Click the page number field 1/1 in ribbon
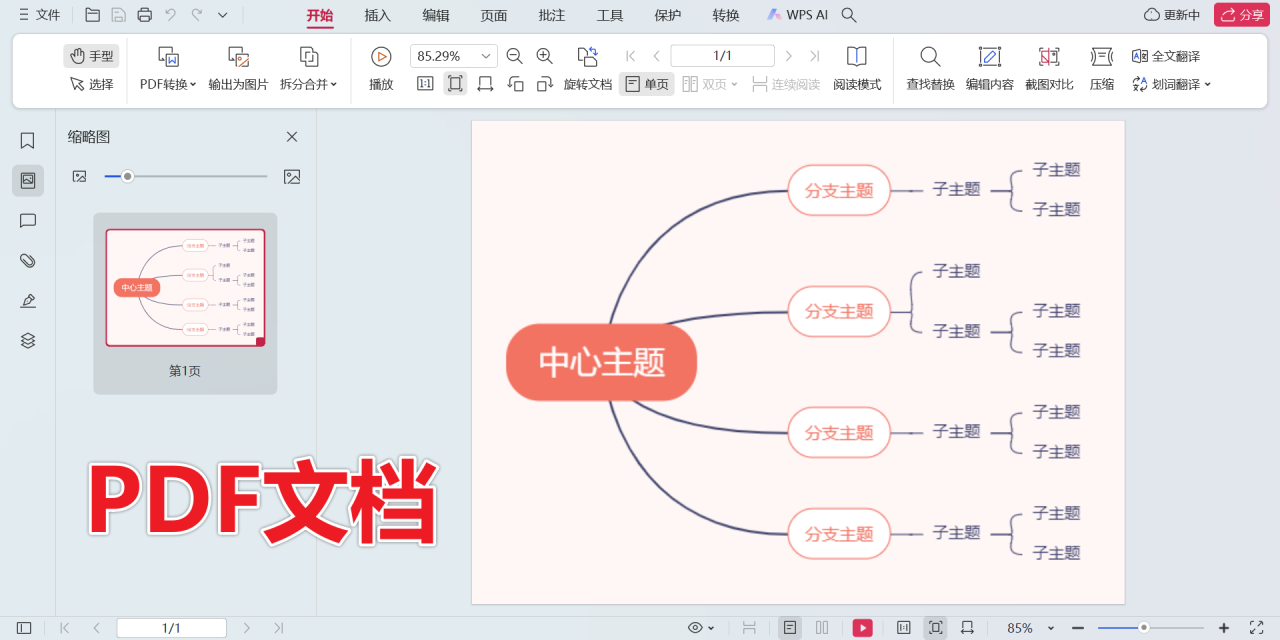 722,56
